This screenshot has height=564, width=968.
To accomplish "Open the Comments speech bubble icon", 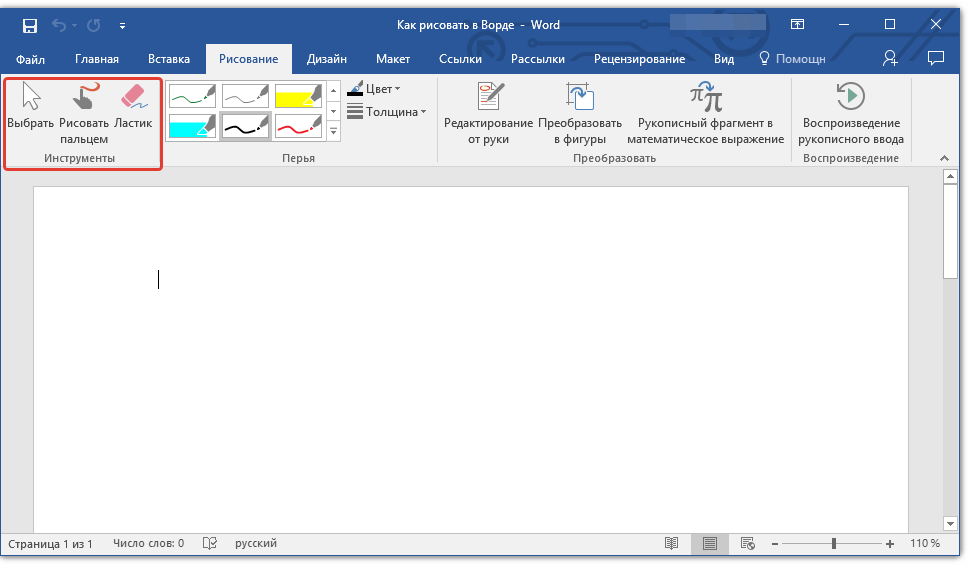I will tap(936, 59).
